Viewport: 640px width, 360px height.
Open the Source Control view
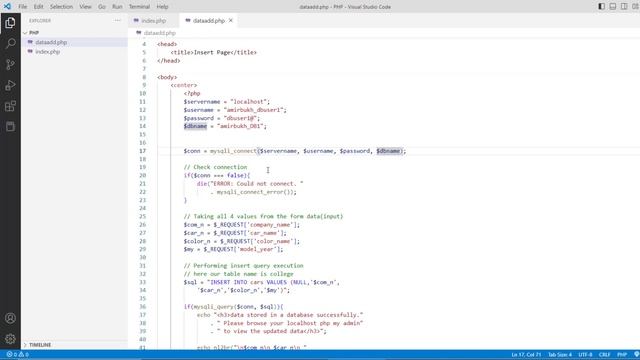point(10,64)
